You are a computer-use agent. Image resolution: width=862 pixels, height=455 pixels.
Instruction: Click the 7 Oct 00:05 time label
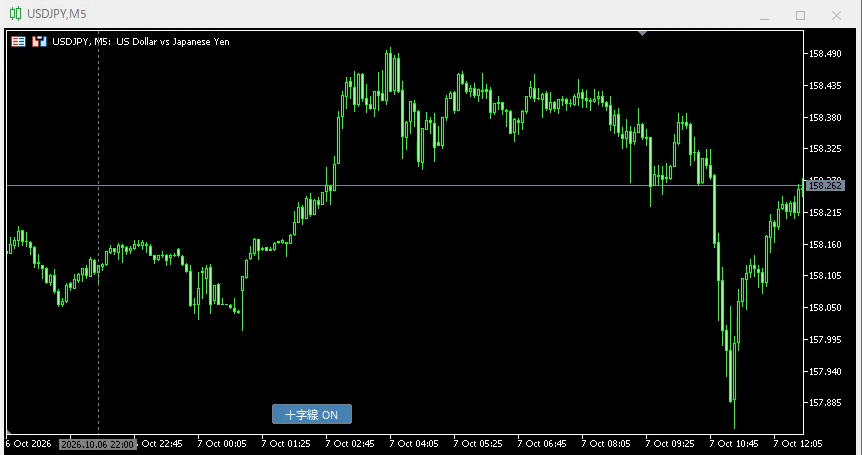(x=222, y=443)
